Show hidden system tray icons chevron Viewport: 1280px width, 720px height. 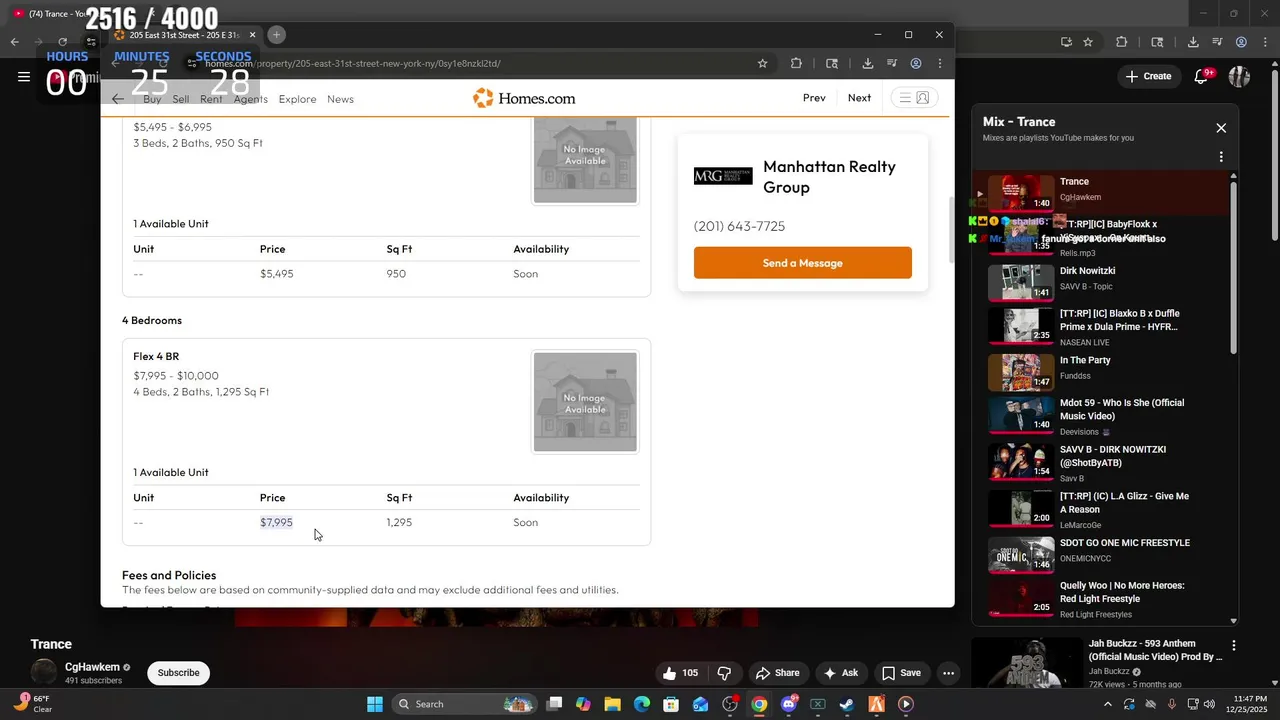[x=1107, y=704]
